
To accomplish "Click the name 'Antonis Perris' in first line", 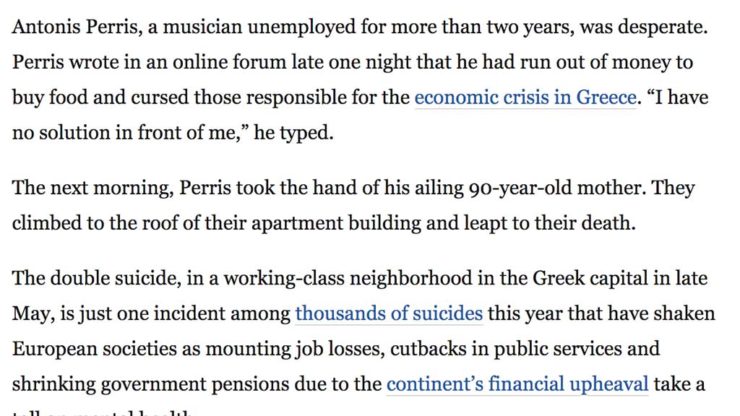I will point(75,27).
